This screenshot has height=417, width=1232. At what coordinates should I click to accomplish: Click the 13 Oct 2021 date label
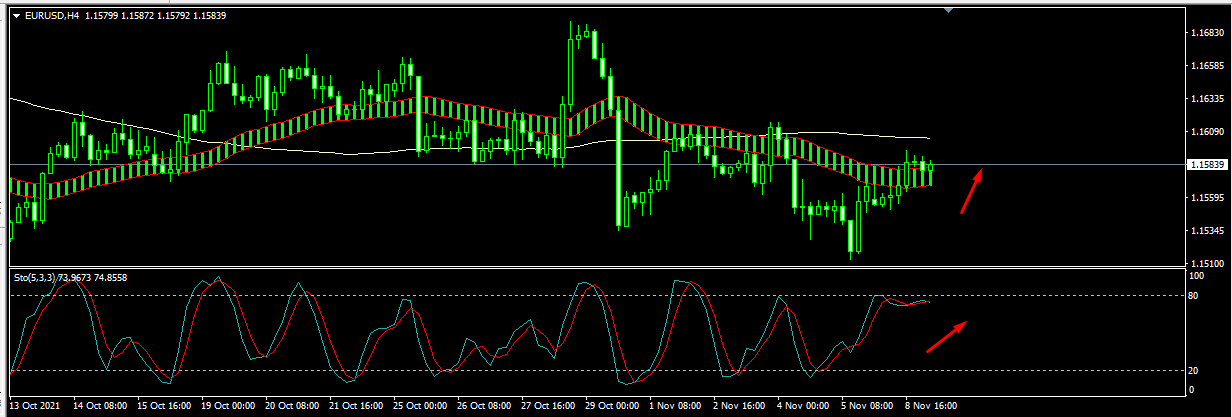36,406
